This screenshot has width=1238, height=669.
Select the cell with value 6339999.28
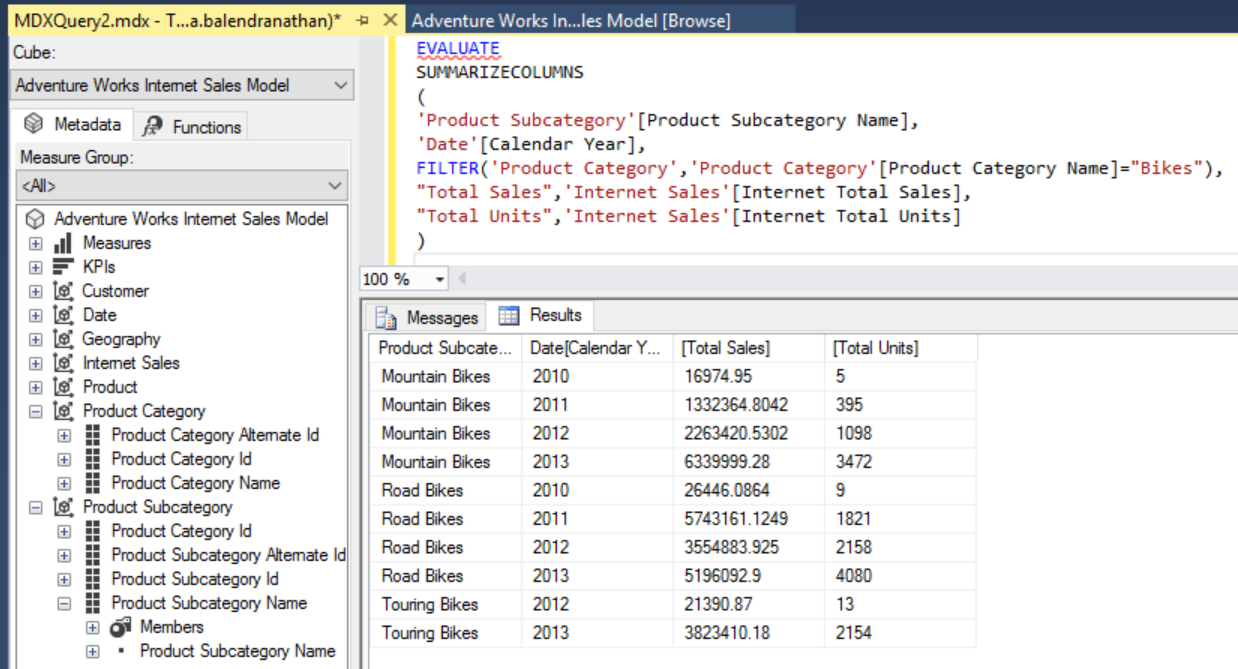coord(749,462)
